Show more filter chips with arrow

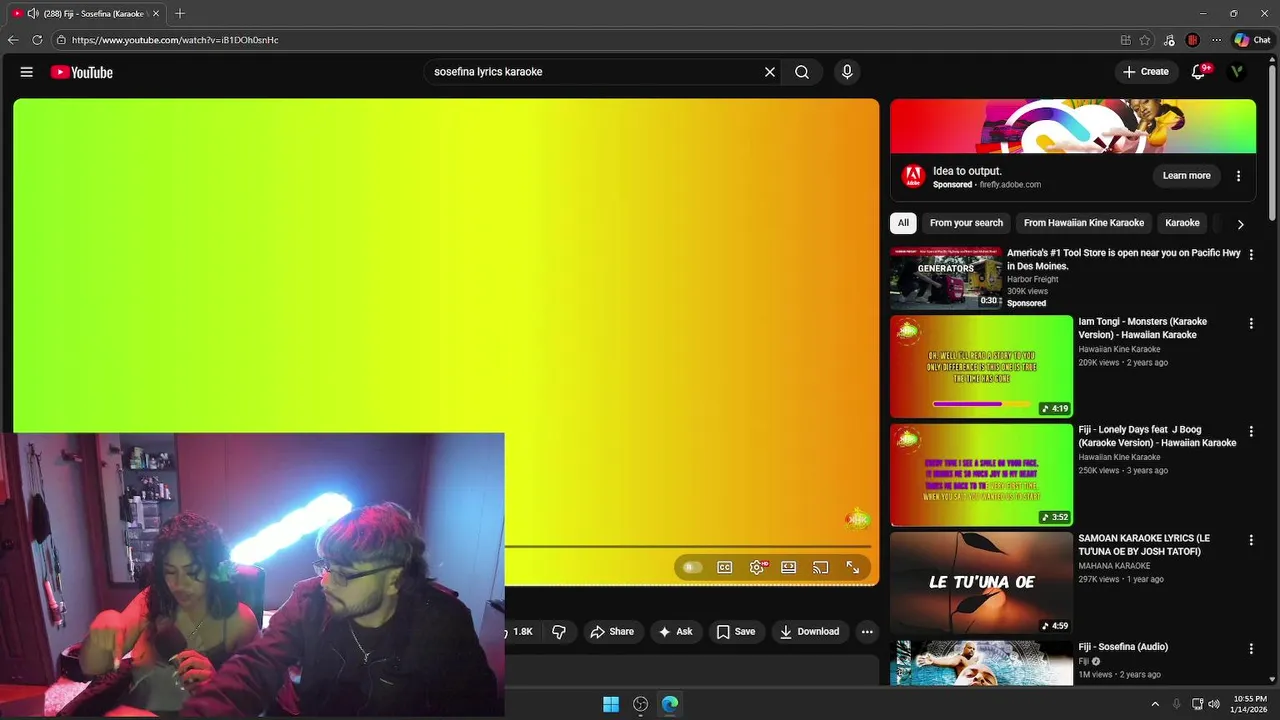[x=1240, y=224]
